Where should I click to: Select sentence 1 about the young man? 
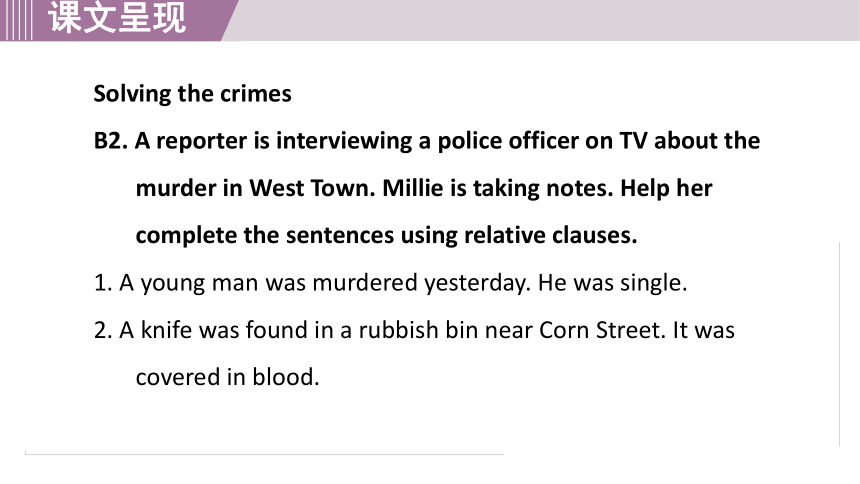pyautogui.click(x=391, y=283)
